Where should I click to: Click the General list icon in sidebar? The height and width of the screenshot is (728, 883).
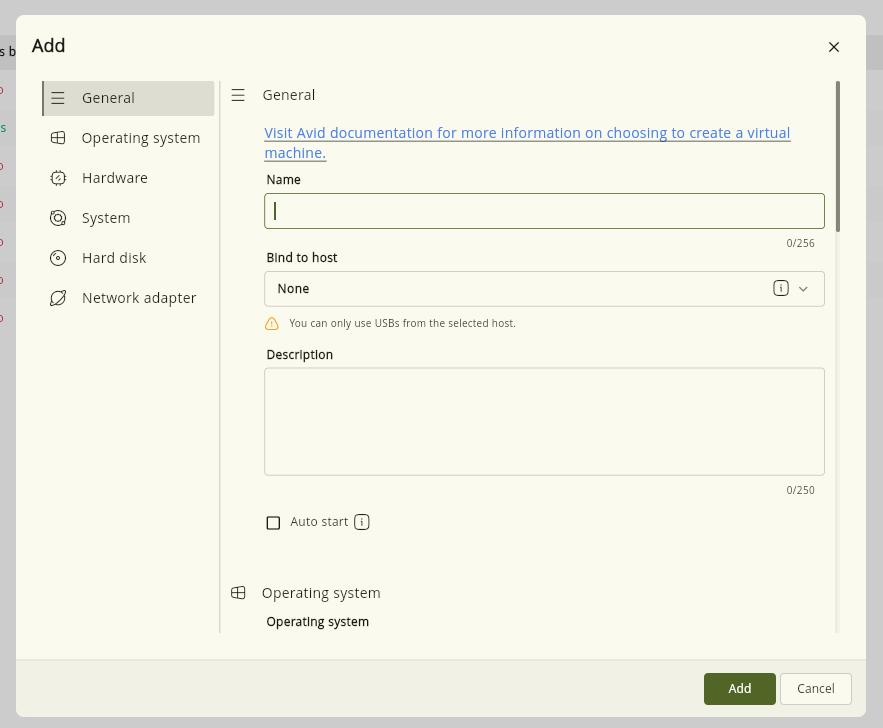point(58,98)
